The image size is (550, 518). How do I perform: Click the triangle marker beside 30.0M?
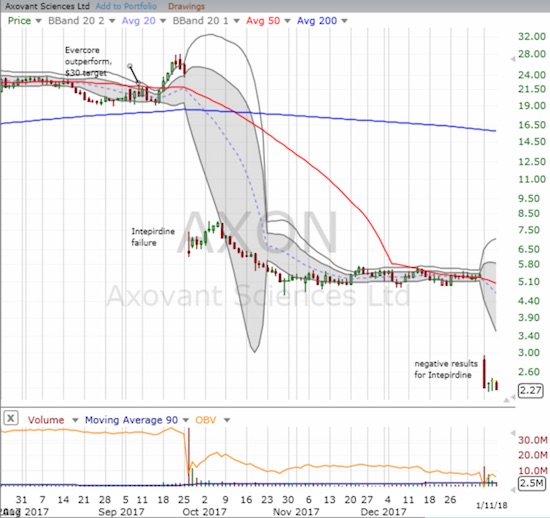tap(513, 433)
